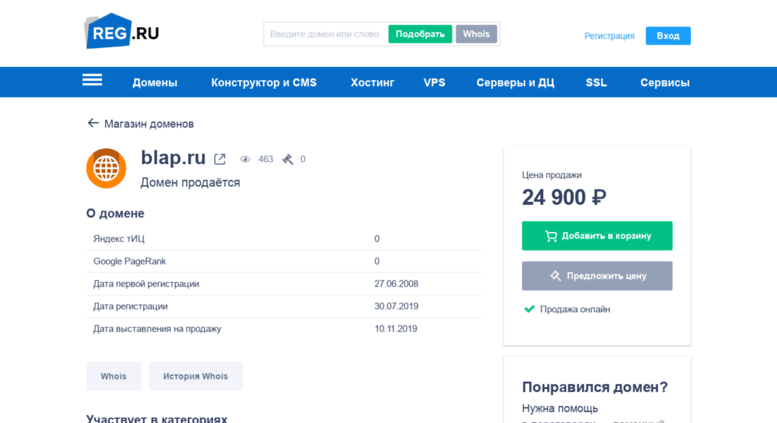Open the VPS menu item

pyautogui.click(x=434, y=83)
